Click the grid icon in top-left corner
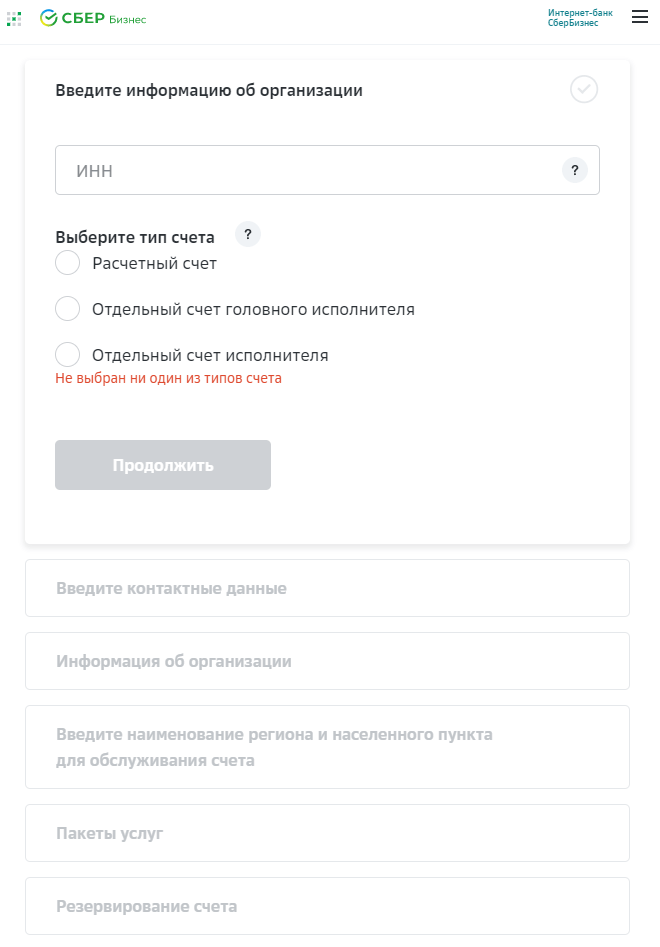The height and width of the screenshot is (947, 660). pyautogui.click(x=14, y=17)
